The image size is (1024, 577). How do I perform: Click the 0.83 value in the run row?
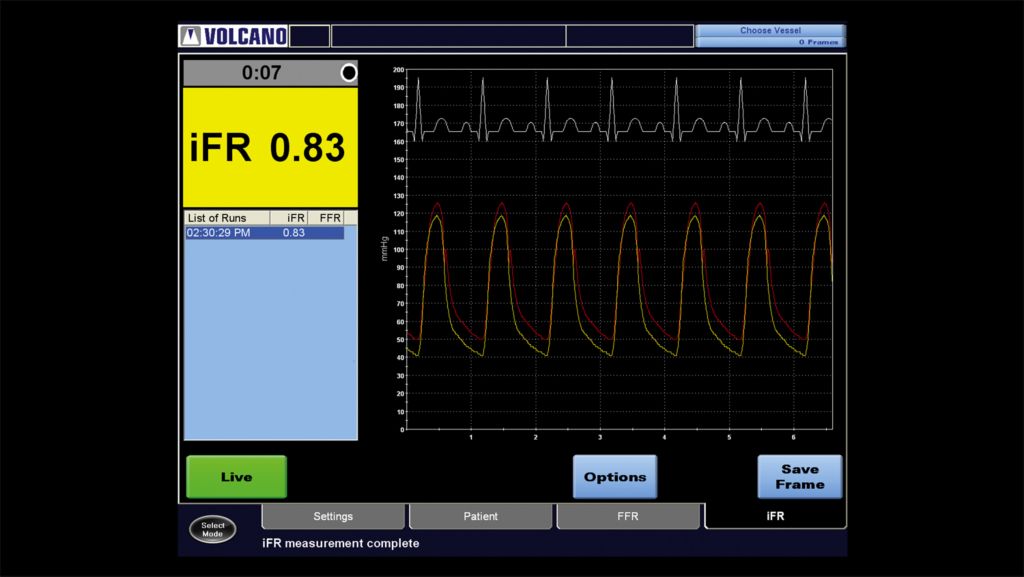pyautogui.click(x=294, y=233)
